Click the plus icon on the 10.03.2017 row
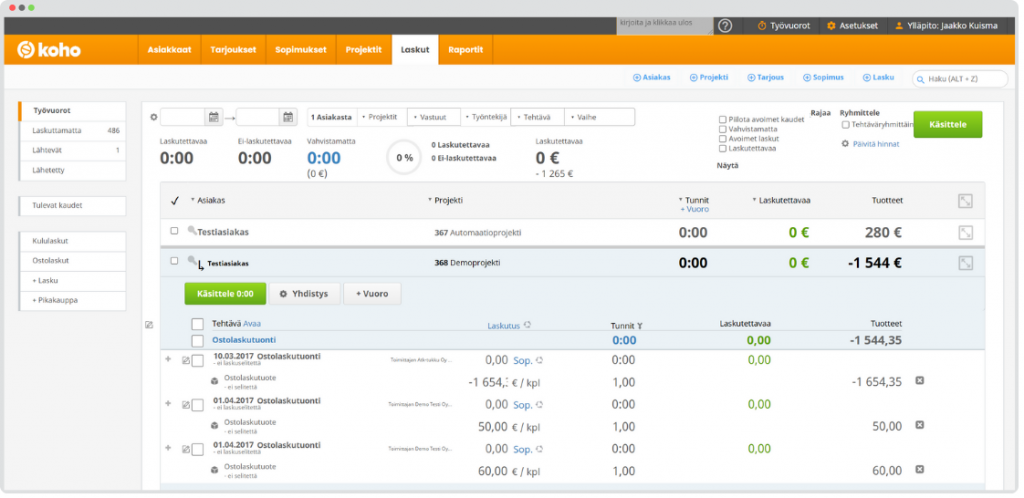The width and height of the screenshot is (1024, 498). [x=168, y=359]
